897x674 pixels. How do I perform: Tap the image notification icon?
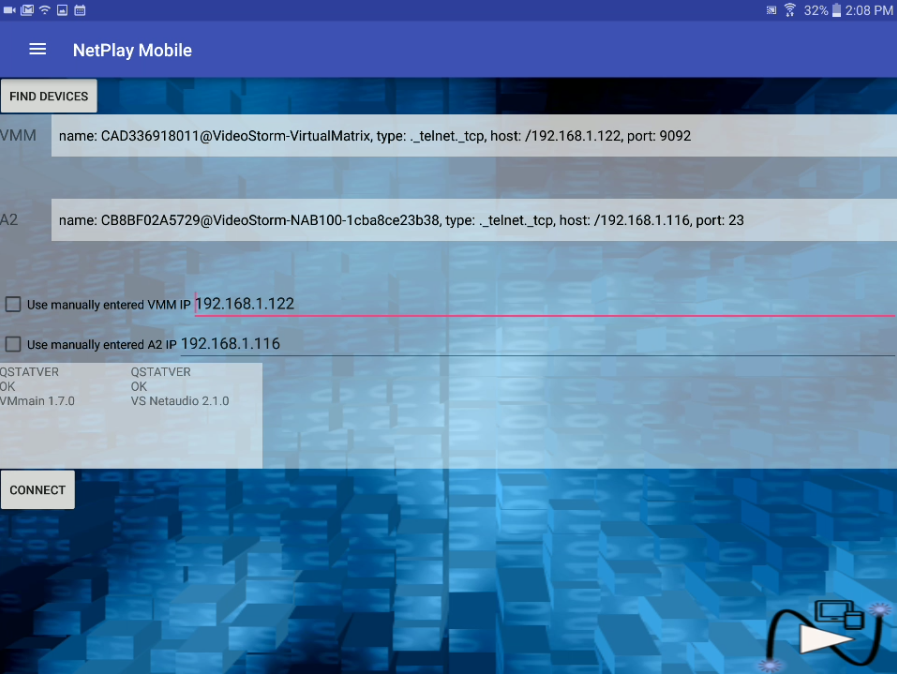tap(62, 10)
